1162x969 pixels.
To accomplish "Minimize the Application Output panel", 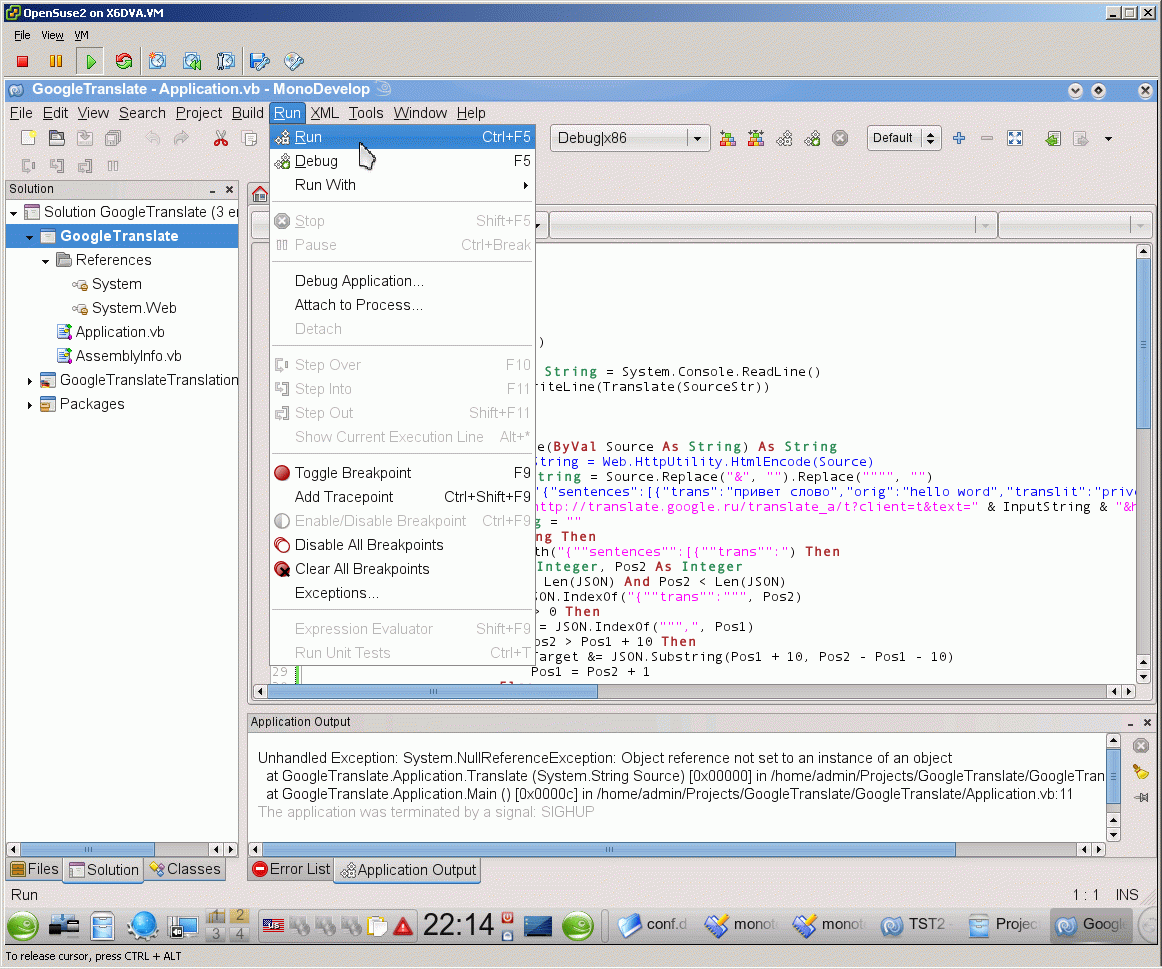I will coord(1130,723).
